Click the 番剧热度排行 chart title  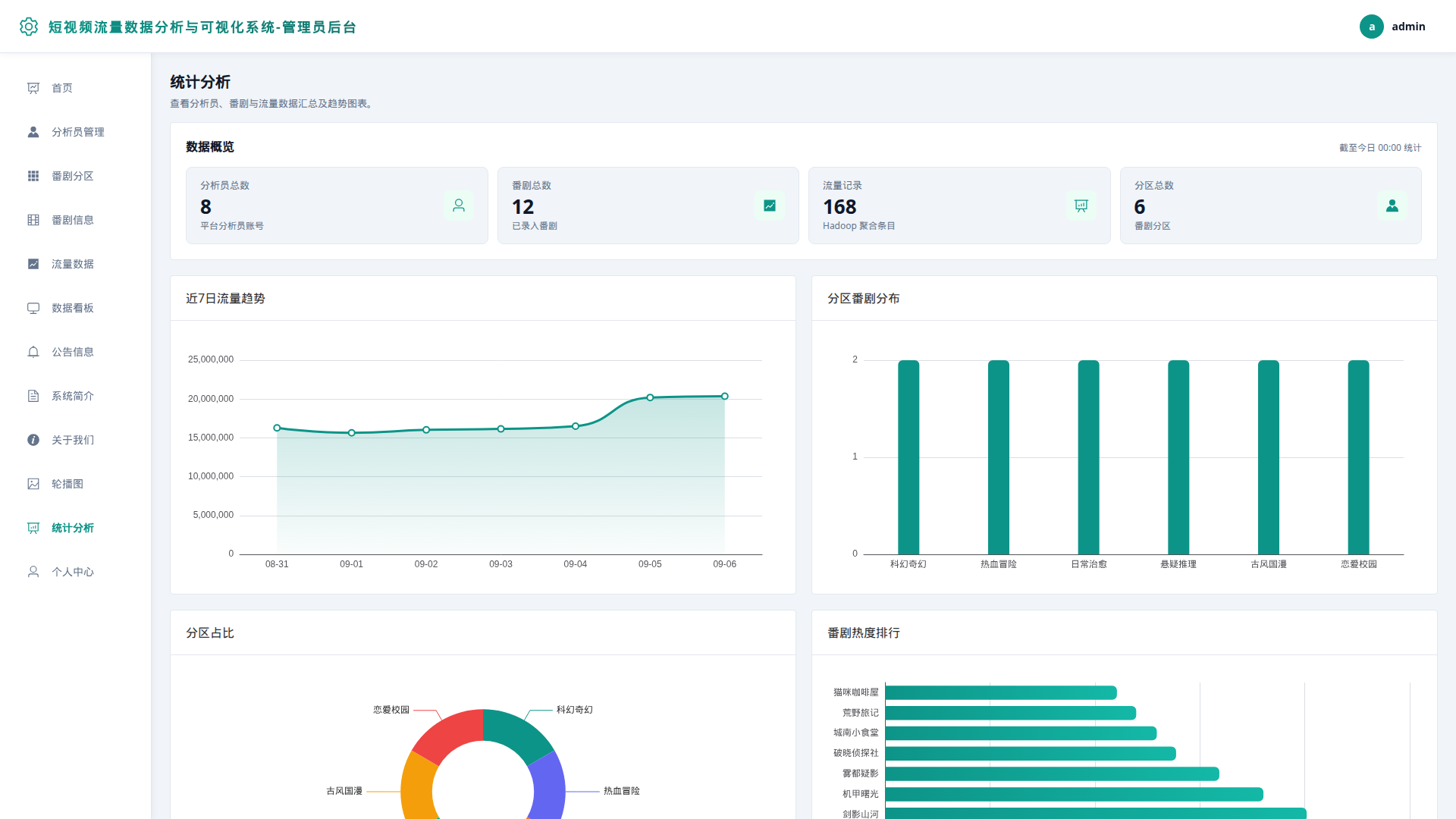(x=864, y=633)
